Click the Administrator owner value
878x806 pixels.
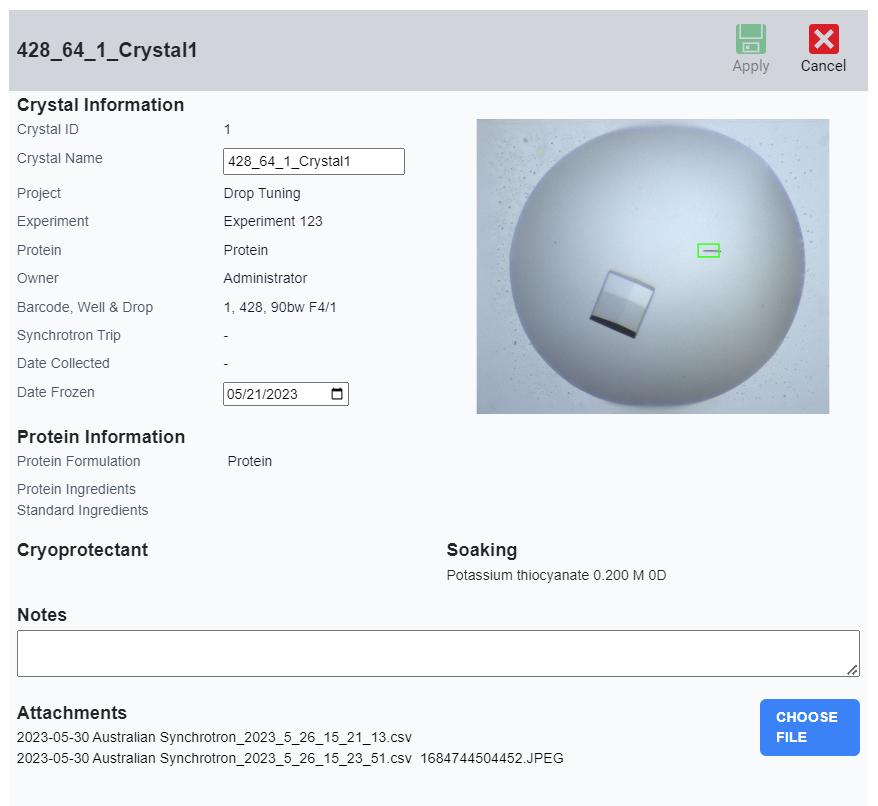click(x=265, y=278)
